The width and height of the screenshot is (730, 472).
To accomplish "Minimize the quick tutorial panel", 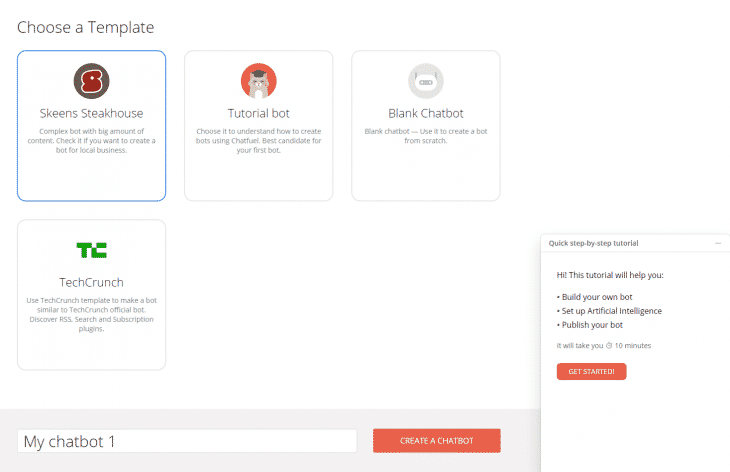I will [x=717, y=243].
